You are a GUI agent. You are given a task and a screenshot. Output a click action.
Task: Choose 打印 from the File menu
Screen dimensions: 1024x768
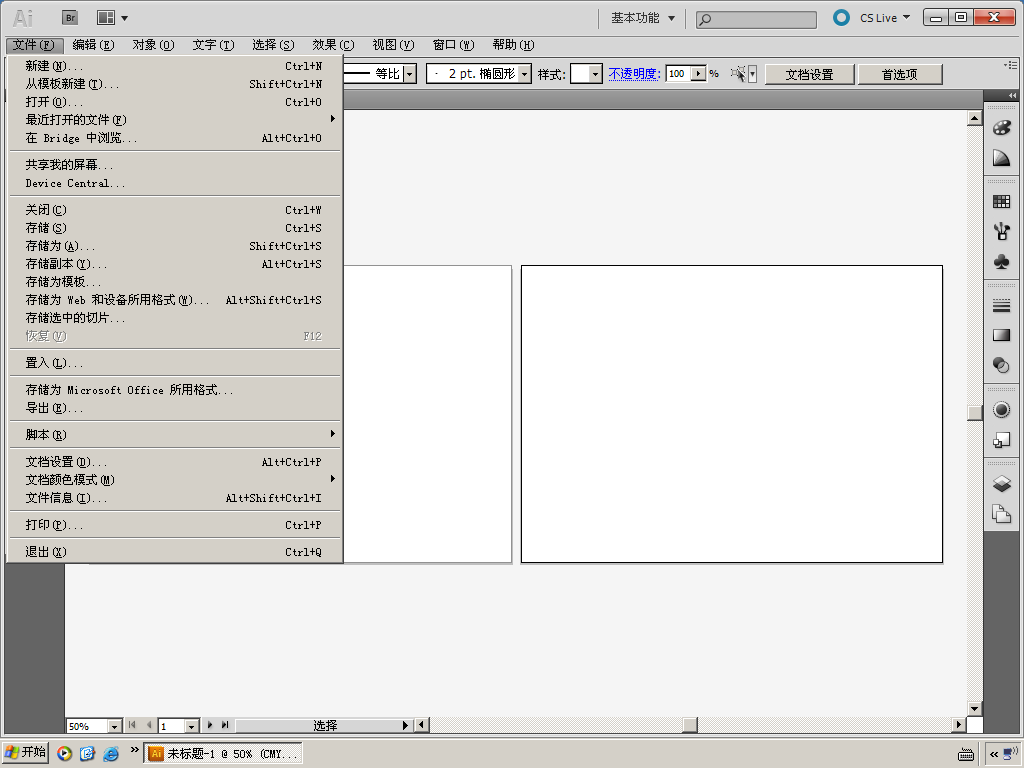pyautogui.click(x=175, y=524)
